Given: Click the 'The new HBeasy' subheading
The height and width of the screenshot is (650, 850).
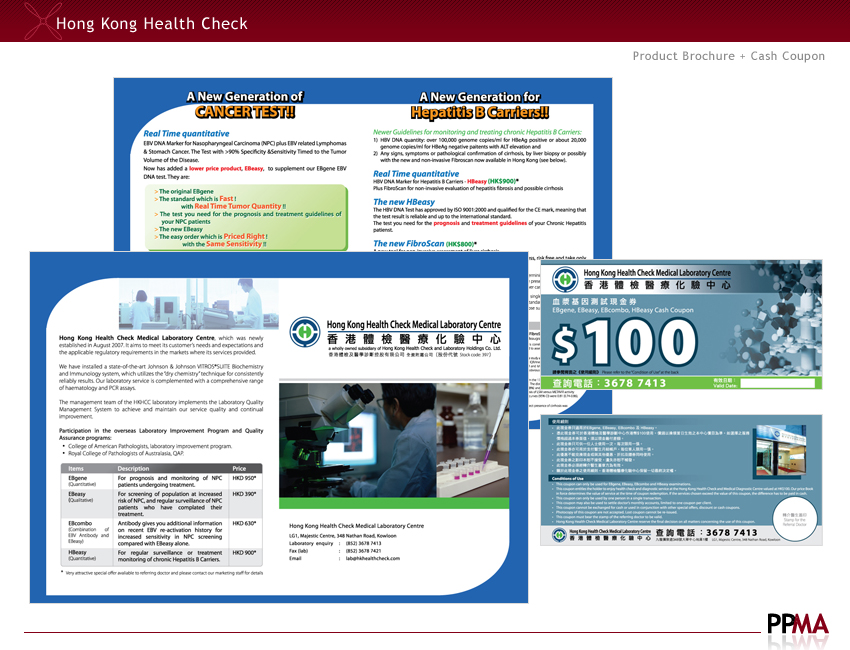Looking at the screenshot, I should (x=404, y=202).
